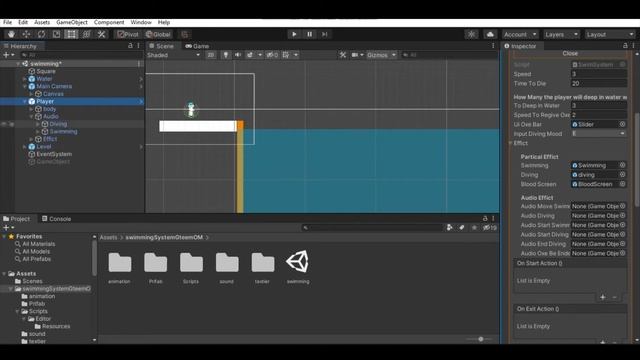
Task: Select Diving object in Hierarchy
Action: [x=58, y=124]
